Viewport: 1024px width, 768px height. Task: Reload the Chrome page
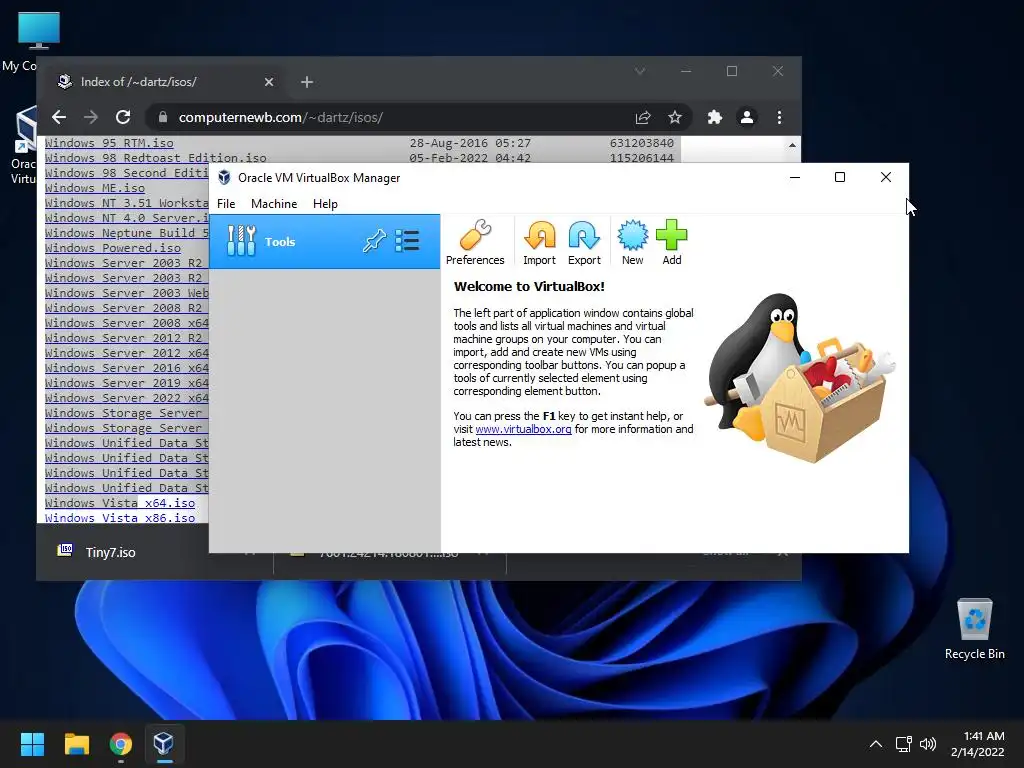point(123,118)
